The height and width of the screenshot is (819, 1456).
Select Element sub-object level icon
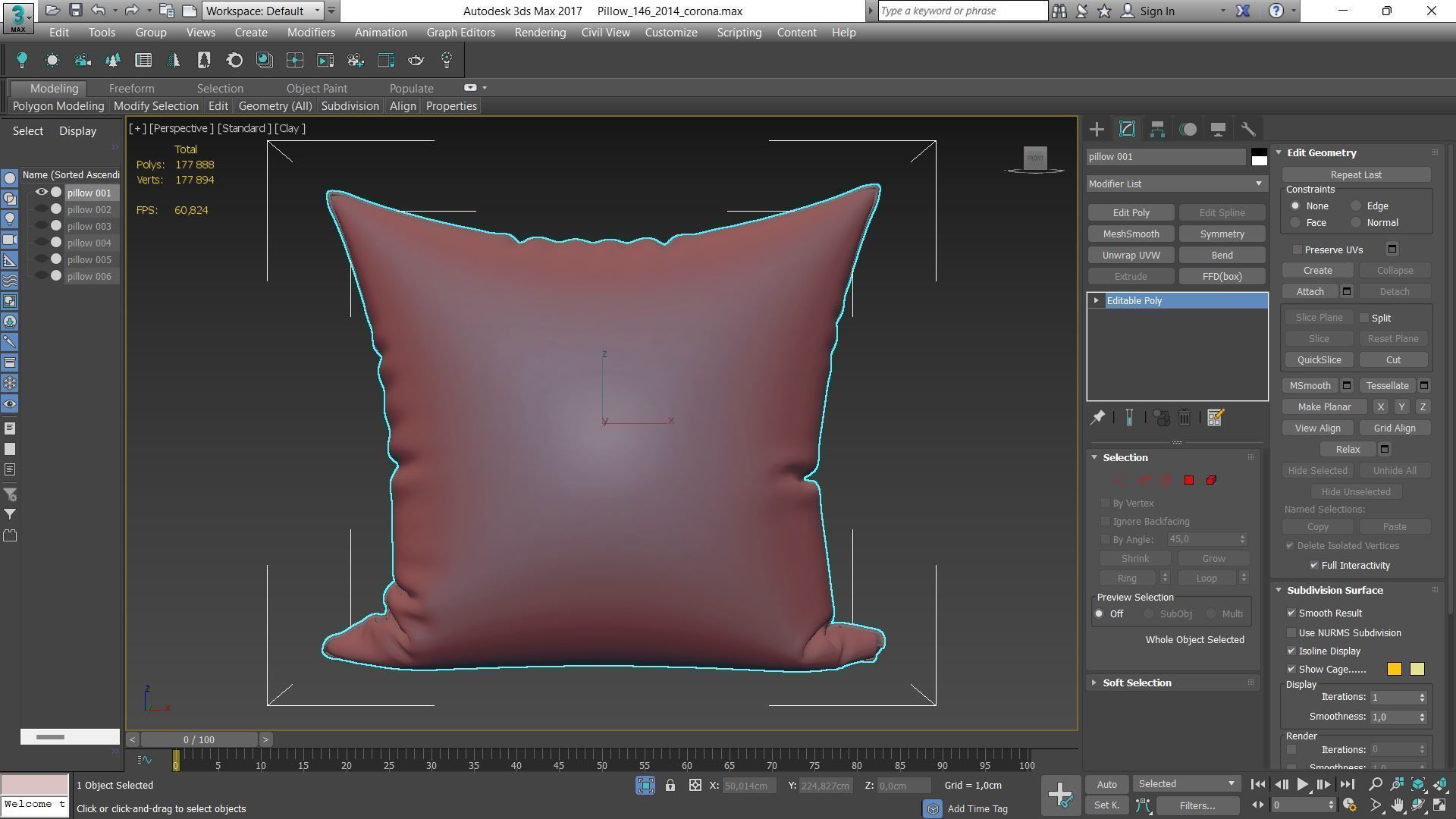pos(1211,480)
